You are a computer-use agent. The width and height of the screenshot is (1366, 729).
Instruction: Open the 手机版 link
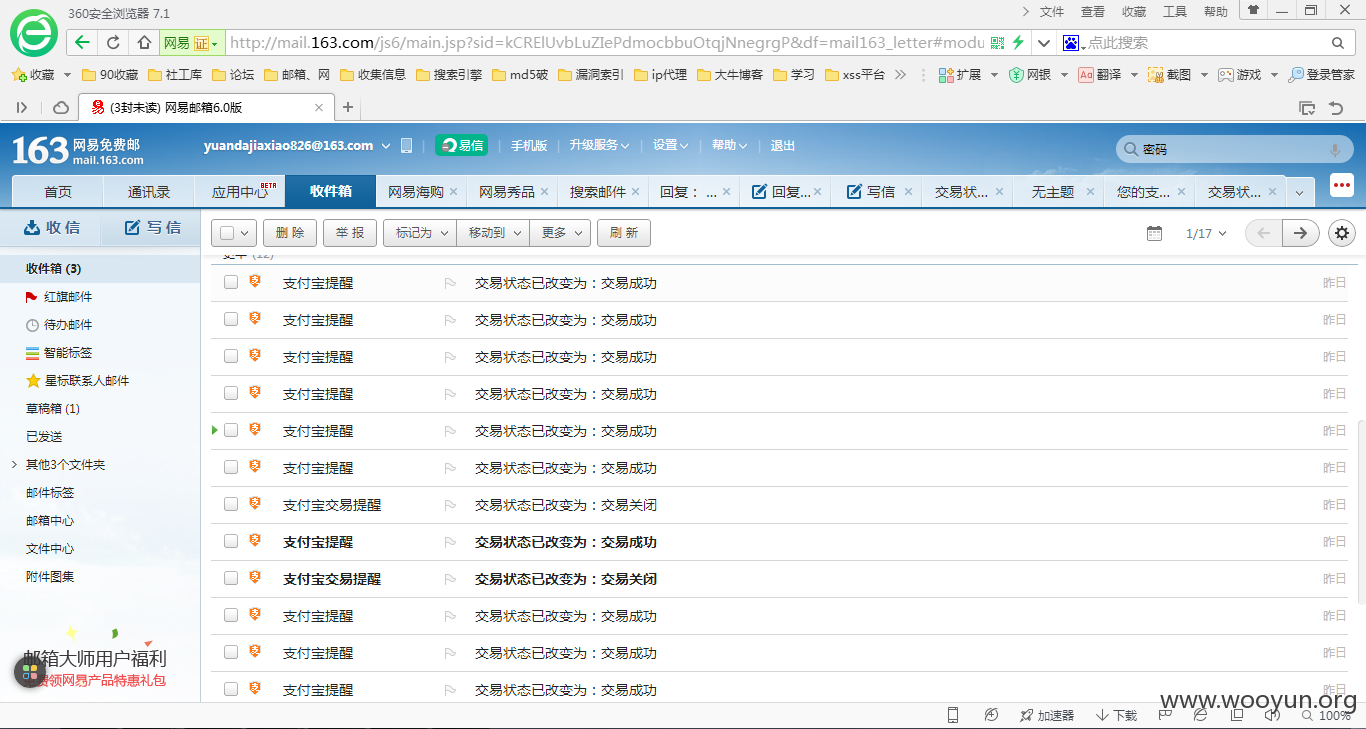[x=529, y=146]
